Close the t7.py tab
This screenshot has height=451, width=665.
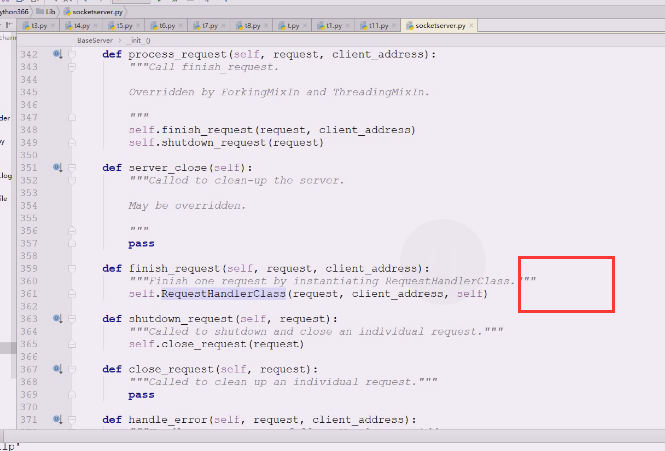tap(224, 26)
